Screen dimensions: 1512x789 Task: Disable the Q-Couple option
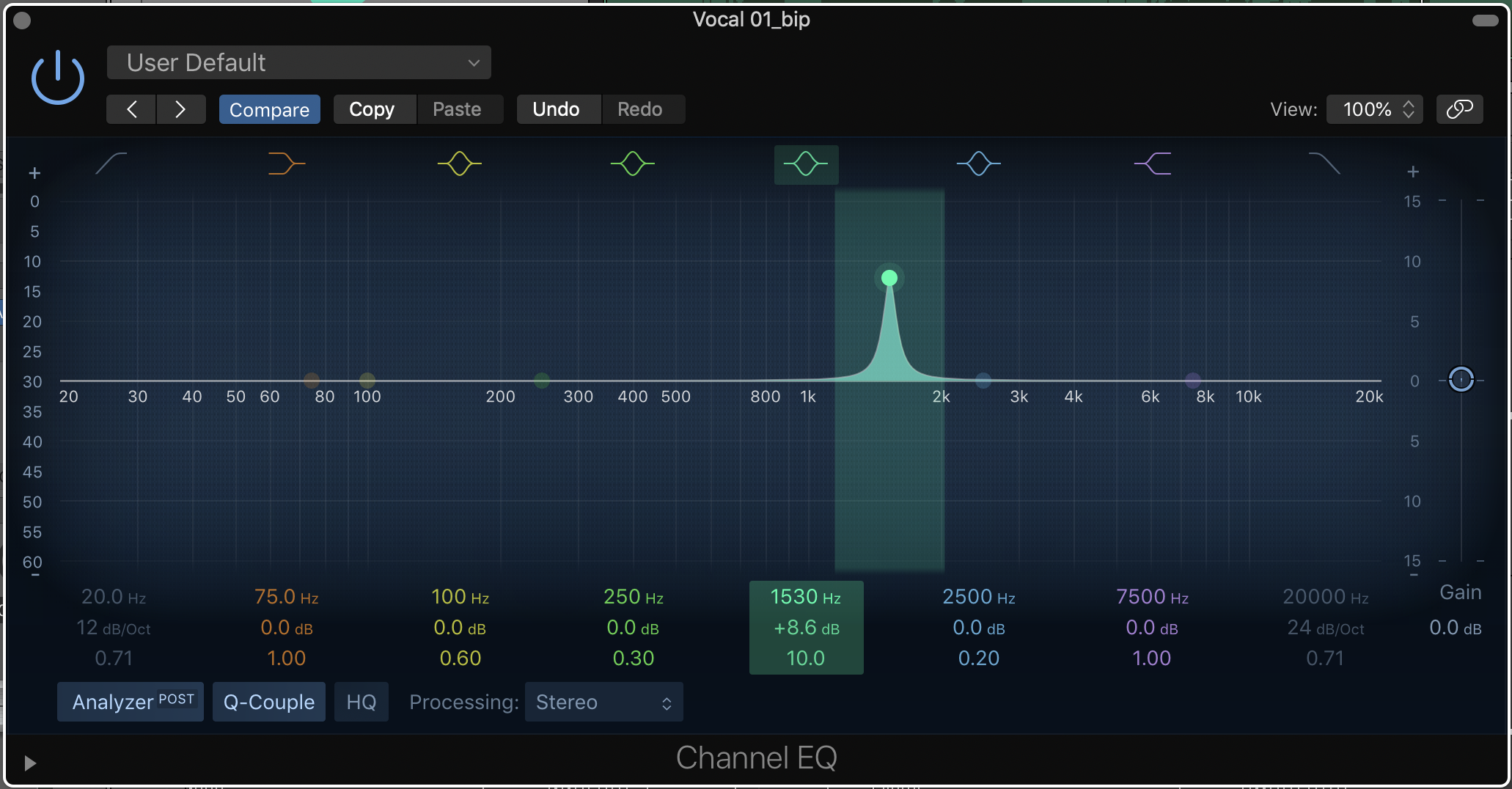pos(269,702)
